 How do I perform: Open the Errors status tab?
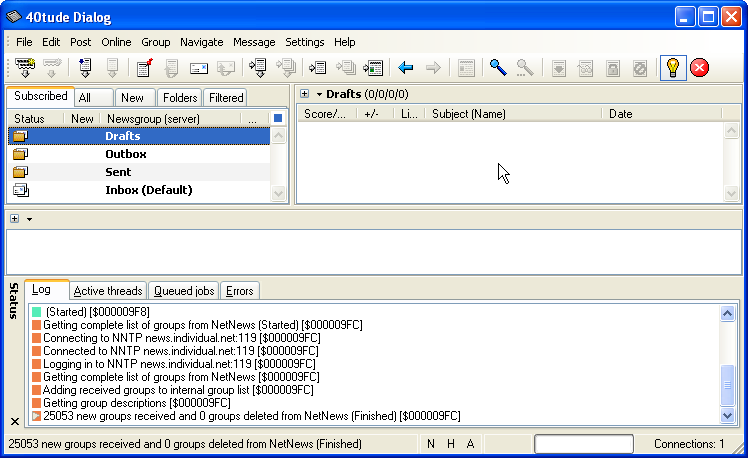(239, 291)
